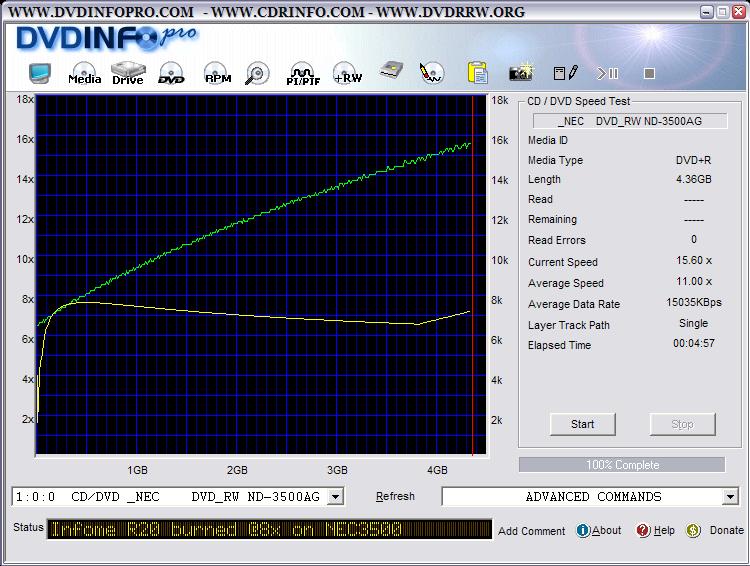This screenshot has height=566, width=750.
Task: Click the 16x left axis label
Action: pos(25,139)
